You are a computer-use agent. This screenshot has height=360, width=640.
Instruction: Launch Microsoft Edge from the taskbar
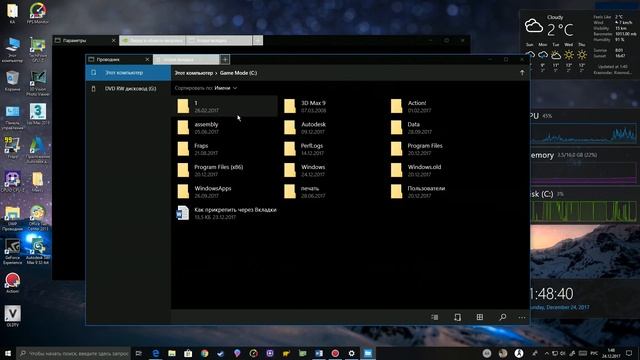pyautogui.click(x=156, y=353)
